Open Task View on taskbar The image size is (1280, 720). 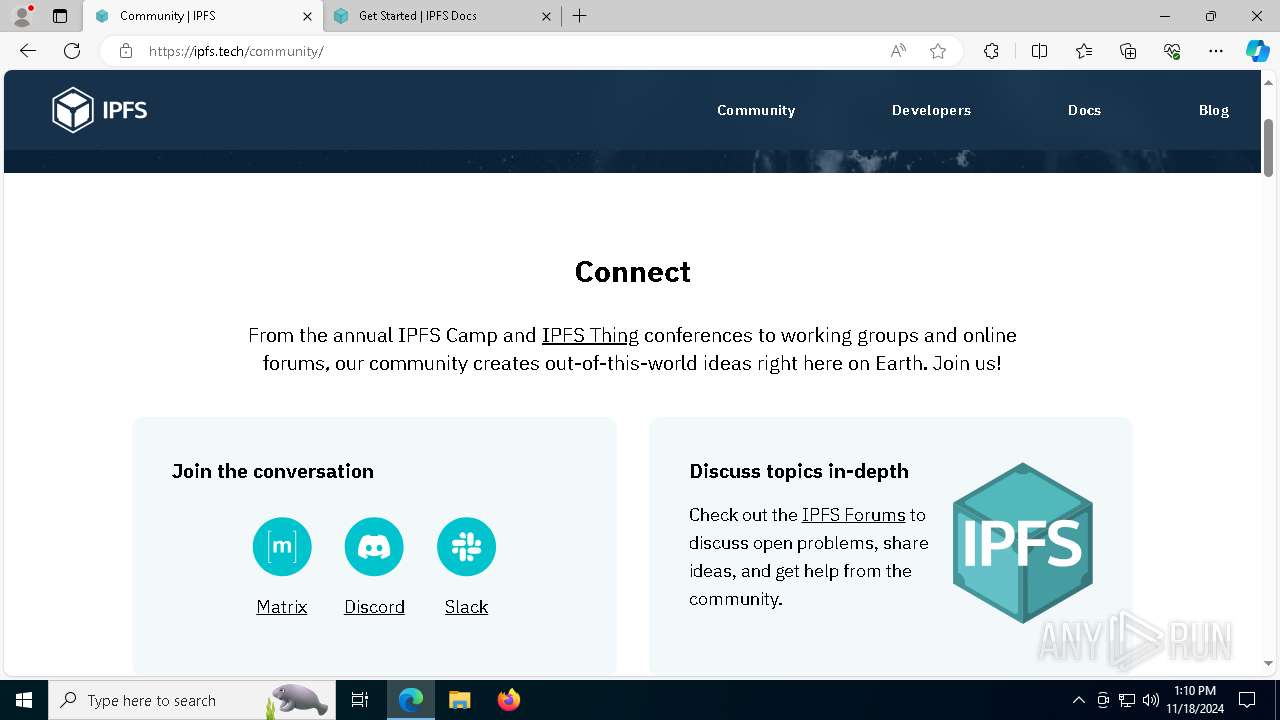coord(360,700)
